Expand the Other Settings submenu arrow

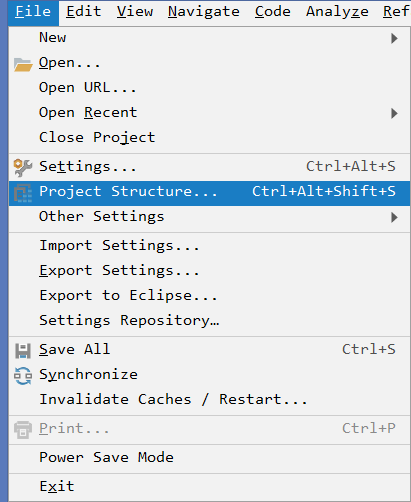[x=394, y=217]
